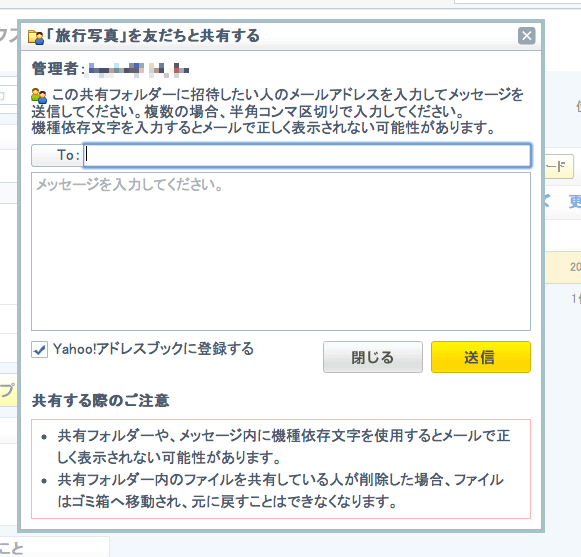Click the two-people invite icon beside instructions
The width and height of the screenshot is (581, 557).
39,96
